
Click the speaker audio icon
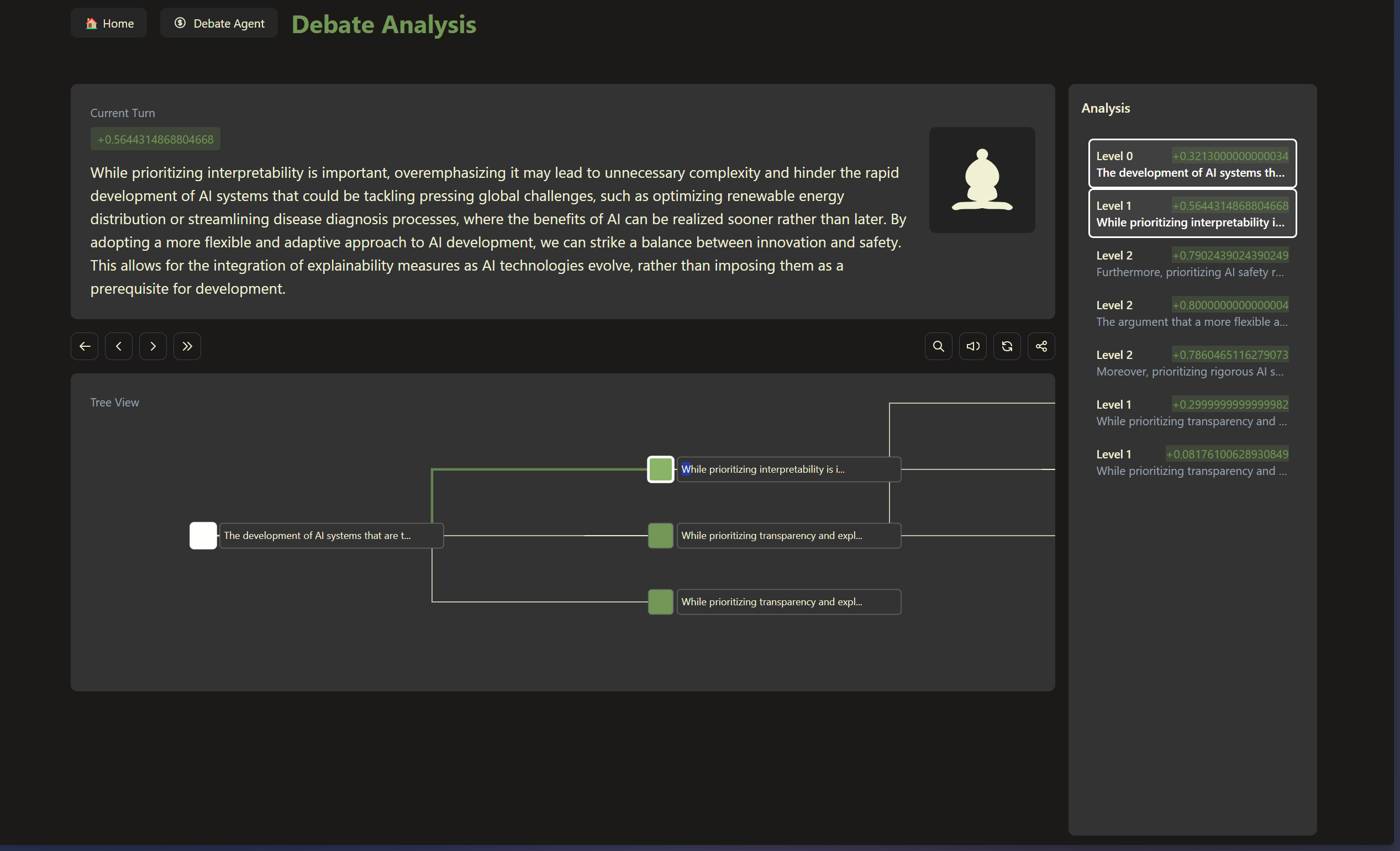[x=972, y=346]
